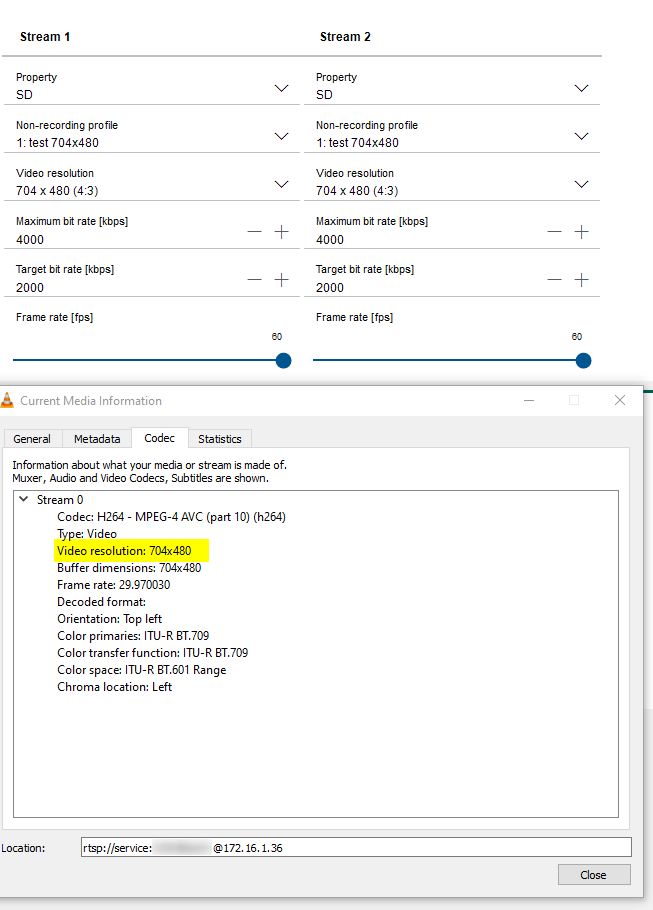Increase Stream 1 maximum bit rate with plus

point(281,232)
